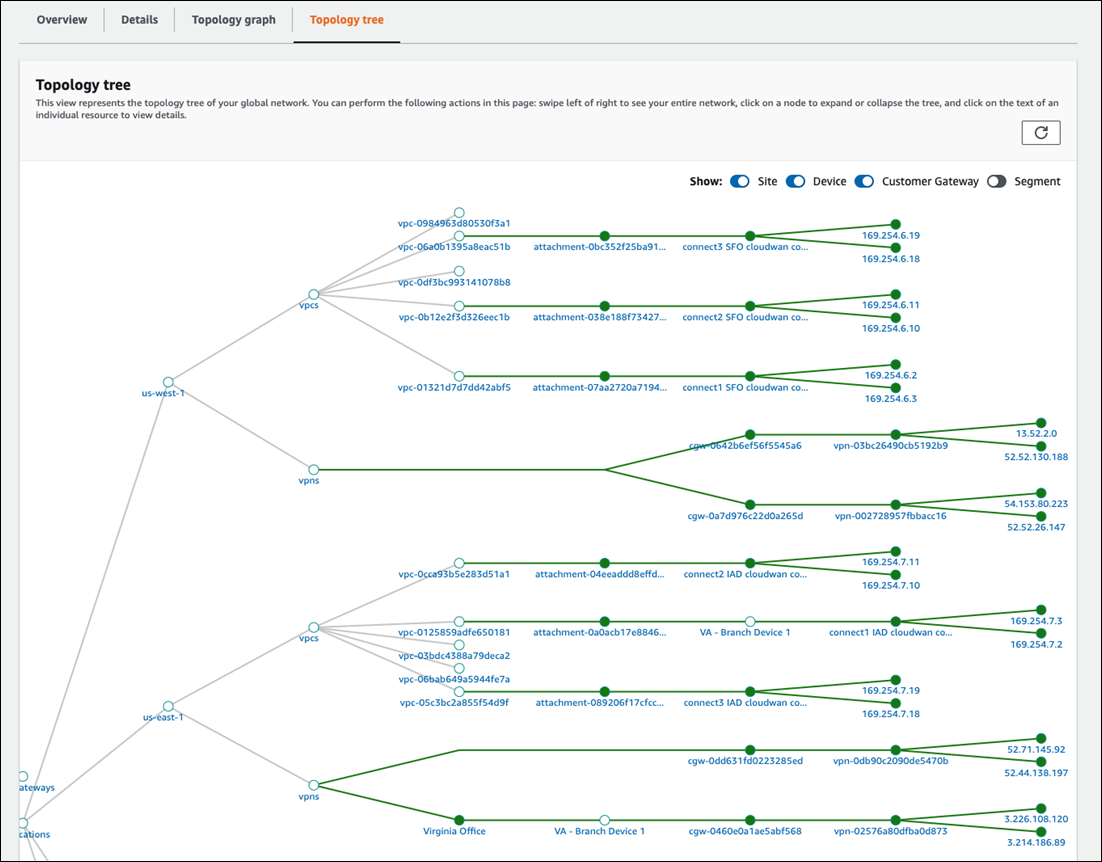
Task: Collapse the us-west-1 region node
Action: tap(167, 381)
